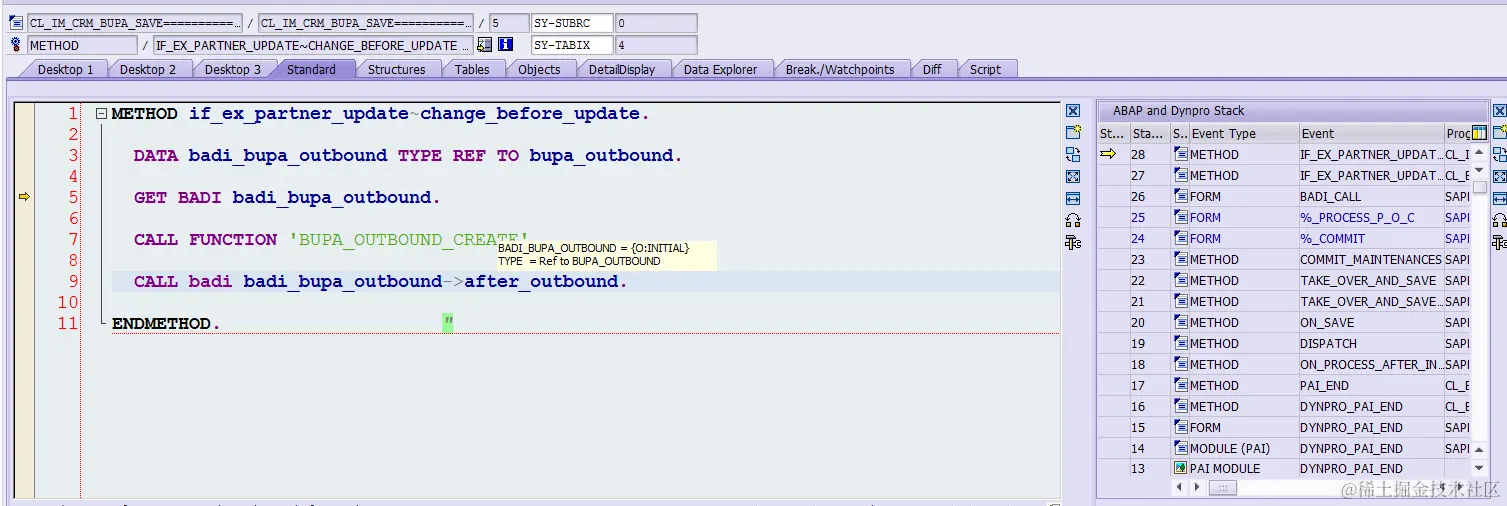This screenshot has height=506, width=1507.
Task: Click the ENDMETHOD keyword on line 11
Action: 162,324
